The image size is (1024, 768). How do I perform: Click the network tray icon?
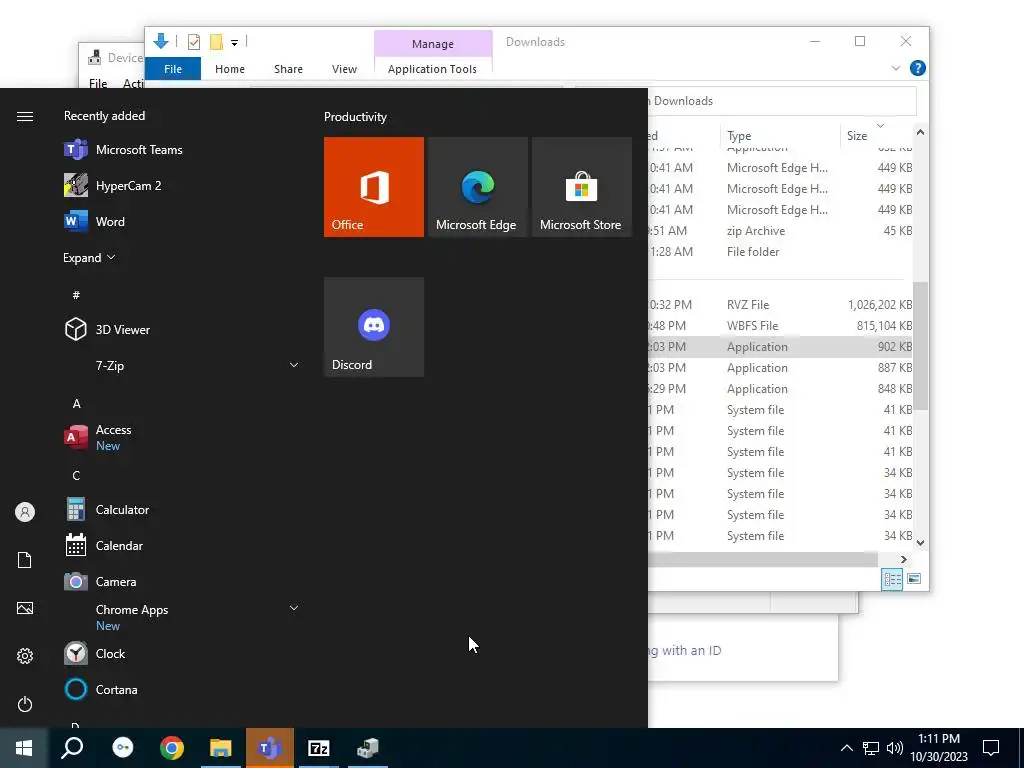click(871, 748)
